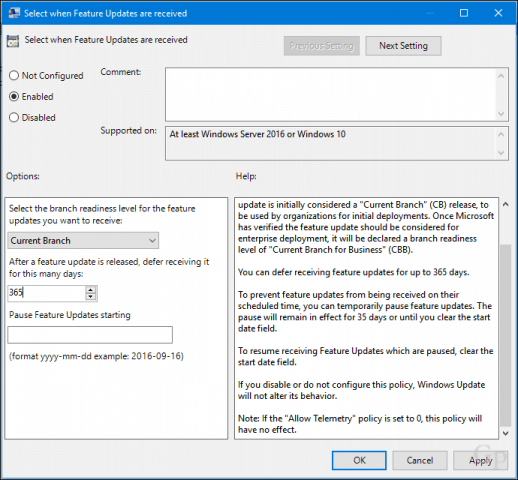The width and height of the screenshot is (518, 480).
Task: Increase the defer days spinner value
Action: 91,290
